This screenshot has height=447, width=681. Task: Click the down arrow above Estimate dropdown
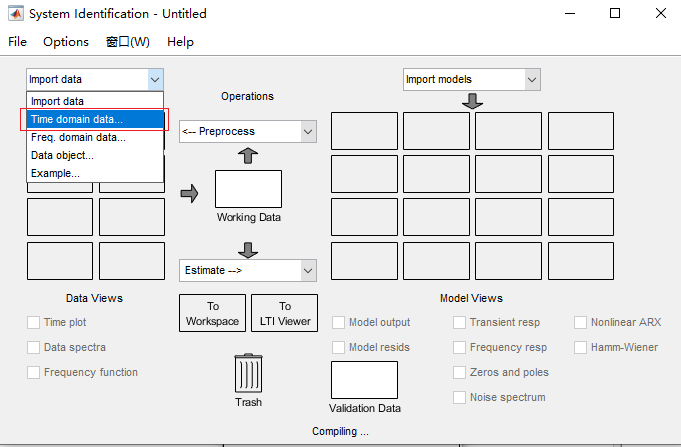tap(248, 249)
